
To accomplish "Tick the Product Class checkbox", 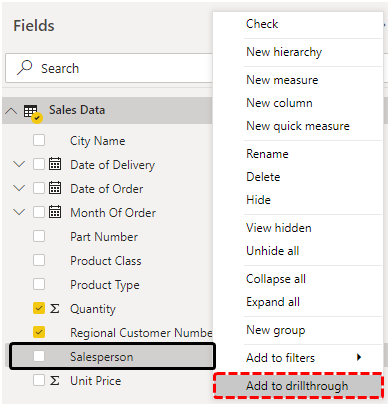I will click(39, 260).
